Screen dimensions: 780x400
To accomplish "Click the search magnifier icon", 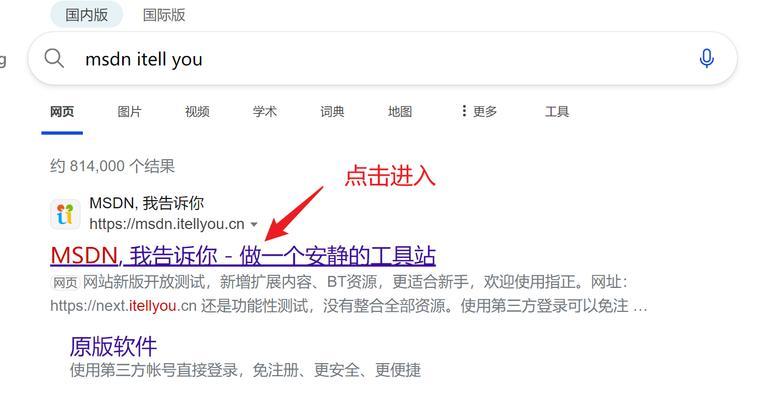I will tap(54, 59).
